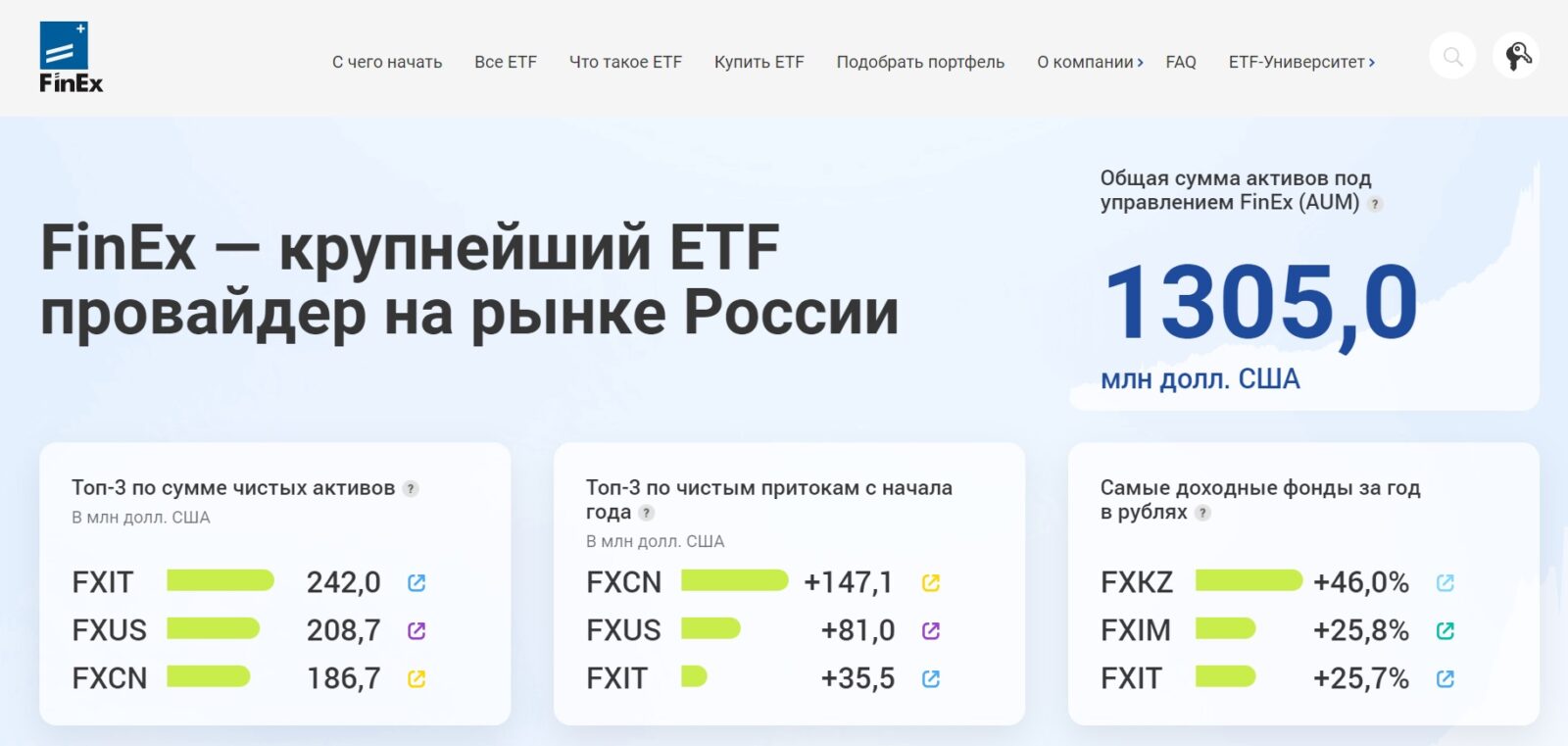1568x746 pixels.
Task: Open 'Купить ETF' menu item
Action: tap(759, 62)
